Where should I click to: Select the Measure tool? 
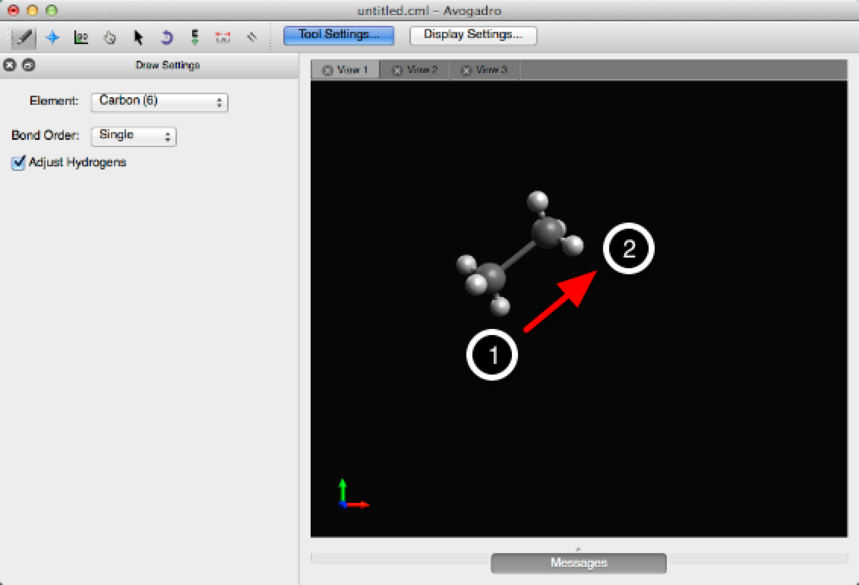(x=223, y=37)
